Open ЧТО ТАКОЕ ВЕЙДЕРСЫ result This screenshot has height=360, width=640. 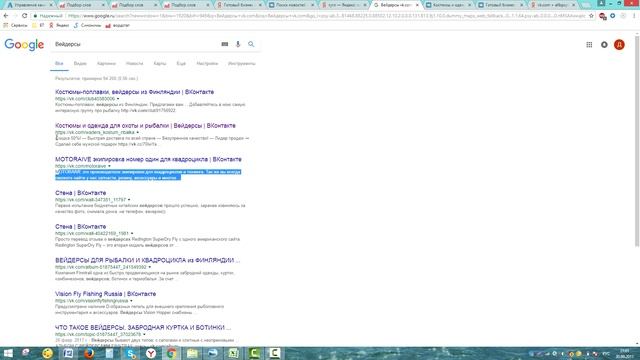(143, 327)
